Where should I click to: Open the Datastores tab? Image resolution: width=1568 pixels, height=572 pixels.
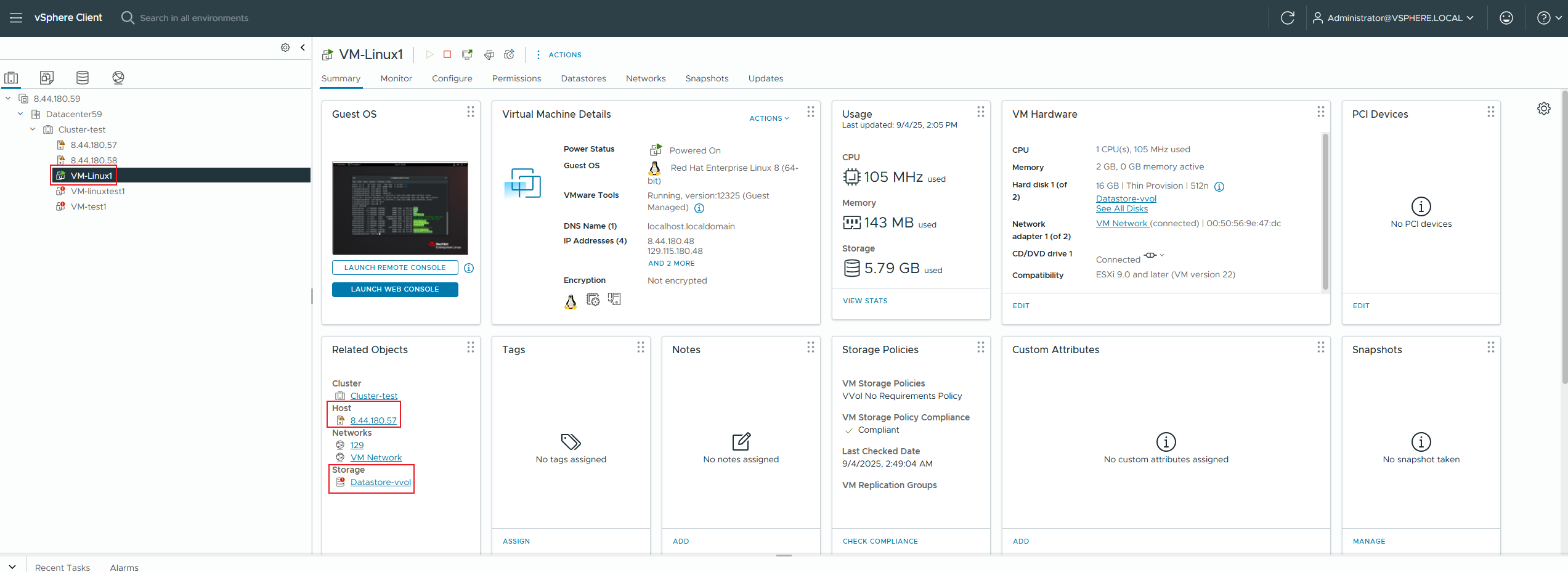583,78
